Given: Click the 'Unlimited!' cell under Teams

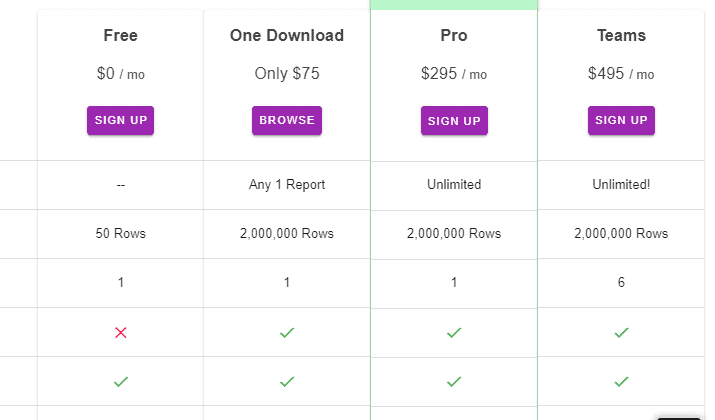Looking at the screenshot, I should pos(621,185).
